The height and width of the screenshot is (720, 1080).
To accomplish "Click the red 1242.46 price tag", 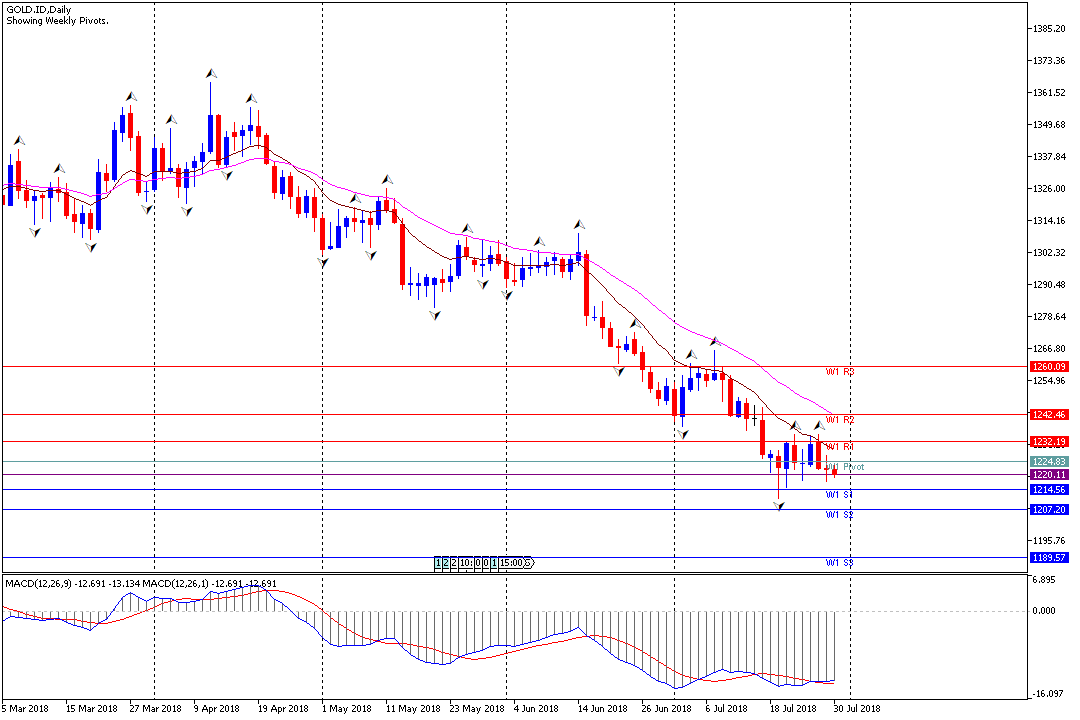I will tap(1049, 415).
